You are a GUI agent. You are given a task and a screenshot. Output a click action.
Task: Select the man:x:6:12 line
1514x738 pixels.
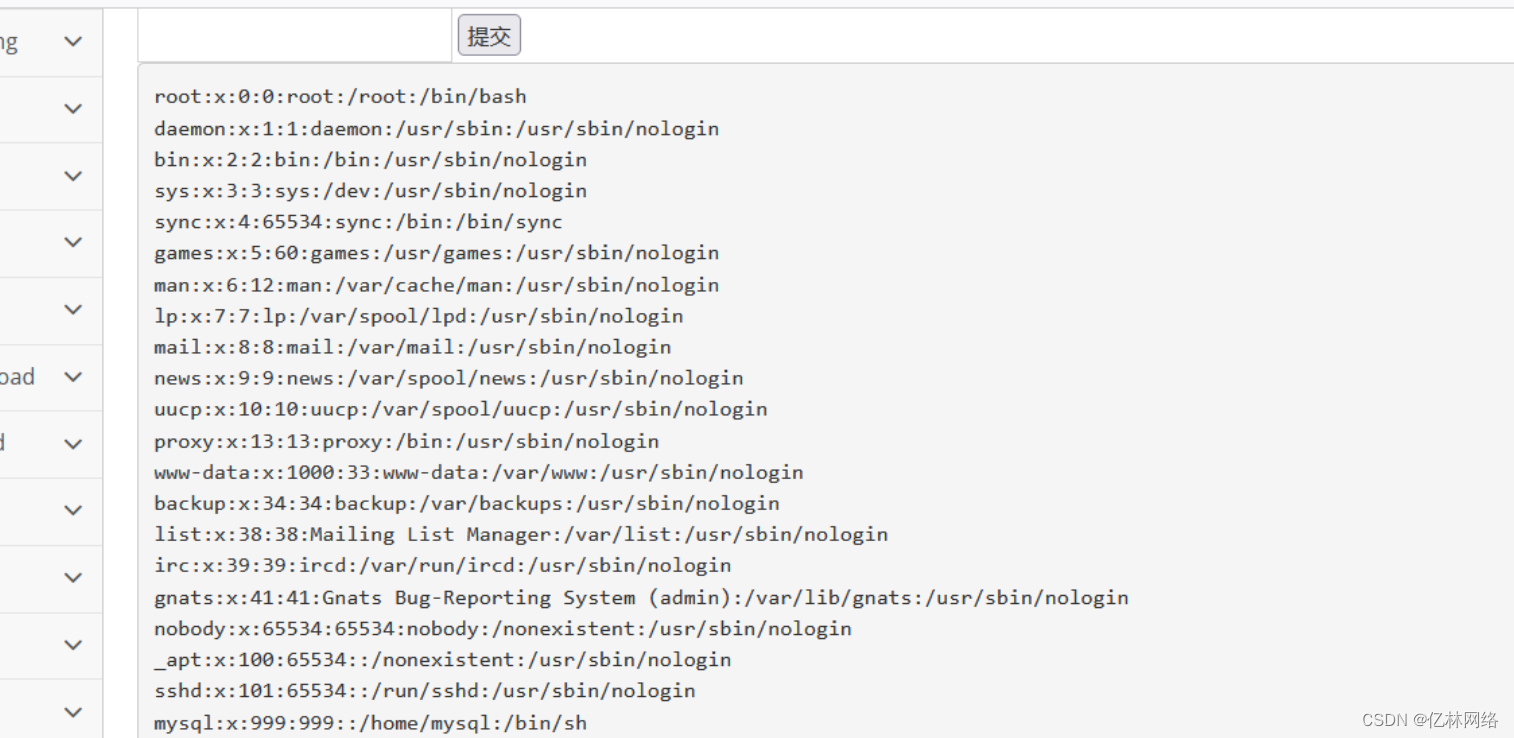pyautogui.click(x=436, y=285)
